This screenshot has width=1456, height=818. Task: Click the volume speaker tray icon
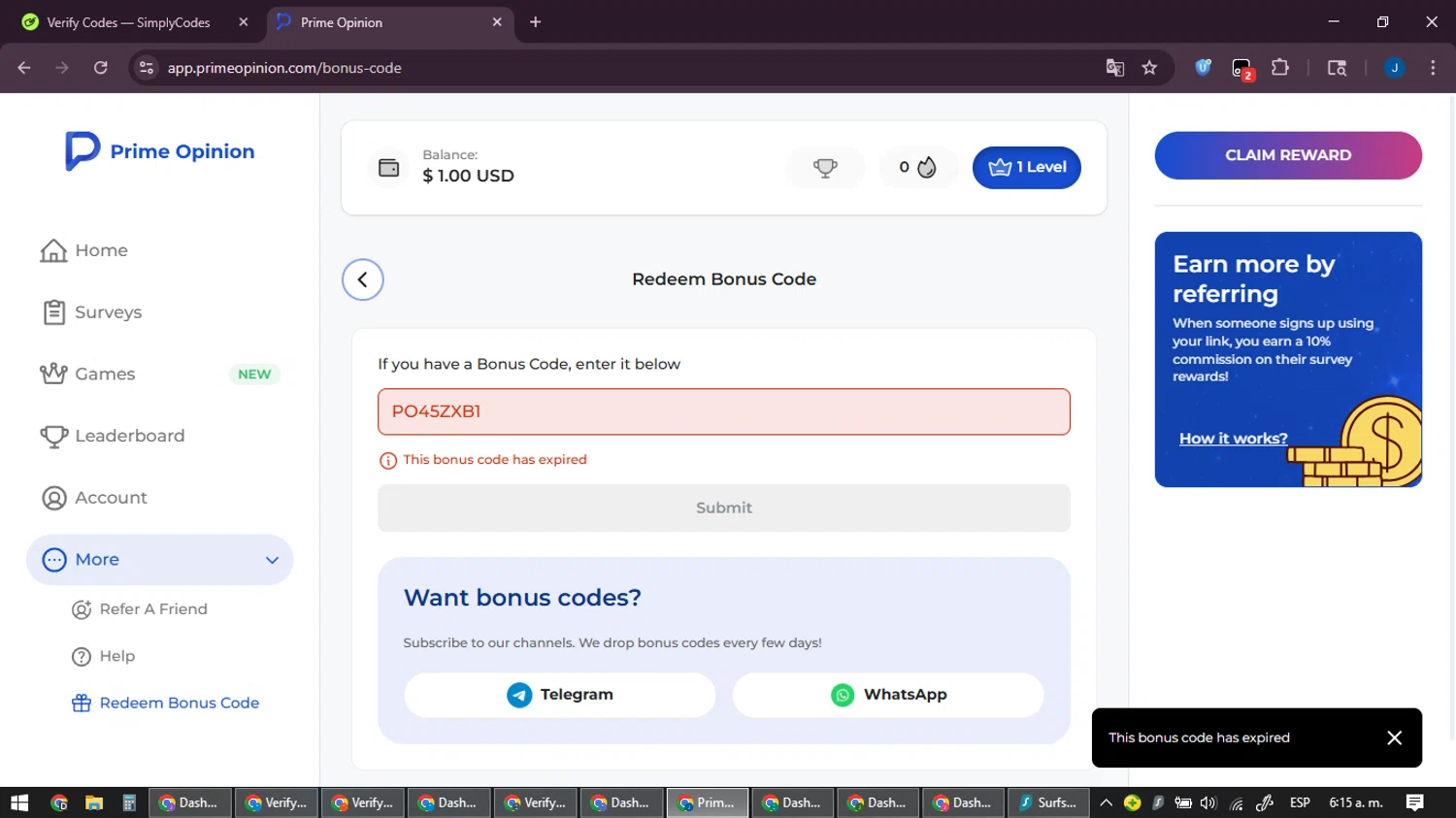(x=1208, y=803)
